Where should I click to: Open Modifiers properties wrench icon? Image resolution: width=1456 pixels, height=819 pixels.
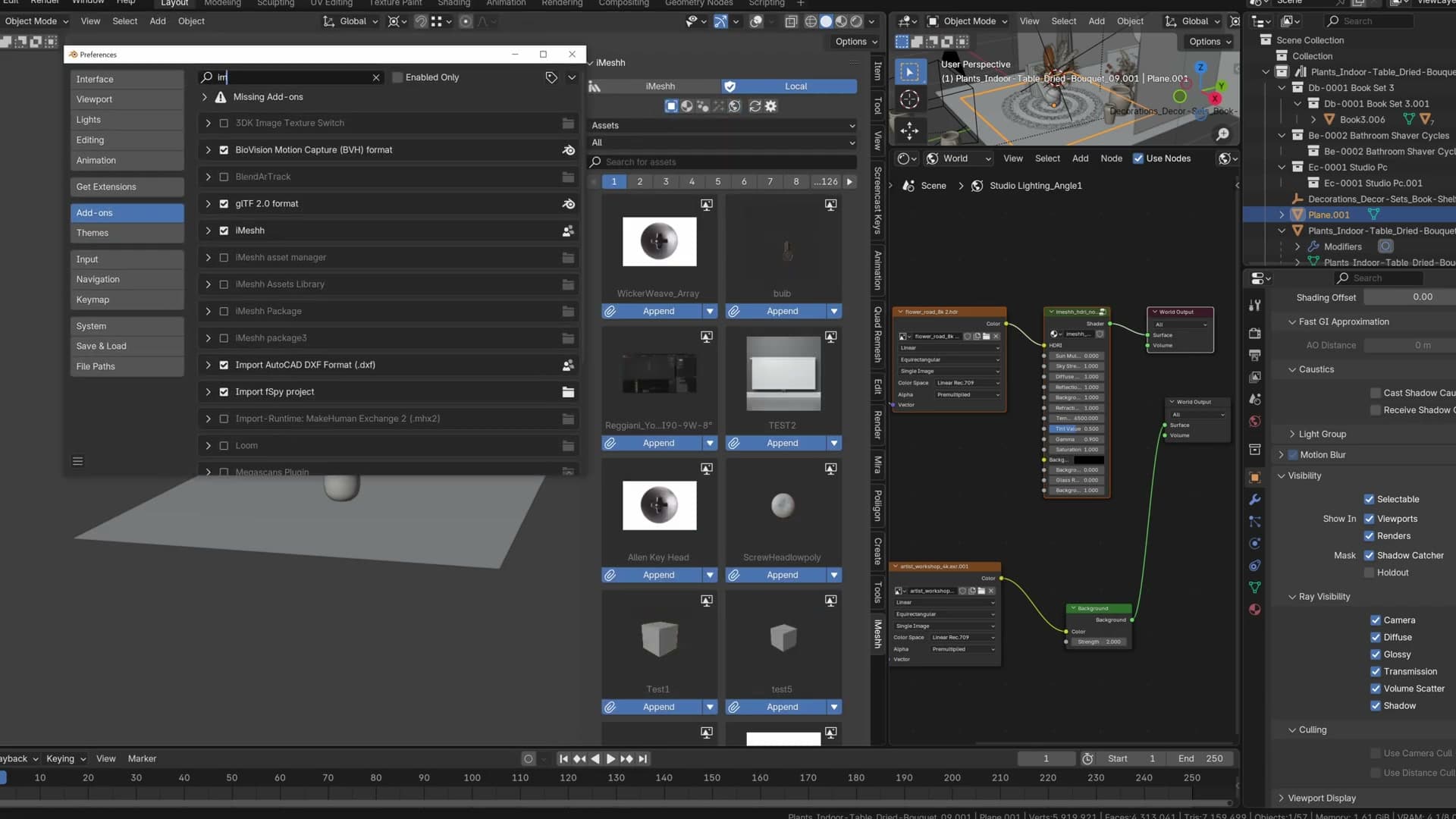[1255, 500]
